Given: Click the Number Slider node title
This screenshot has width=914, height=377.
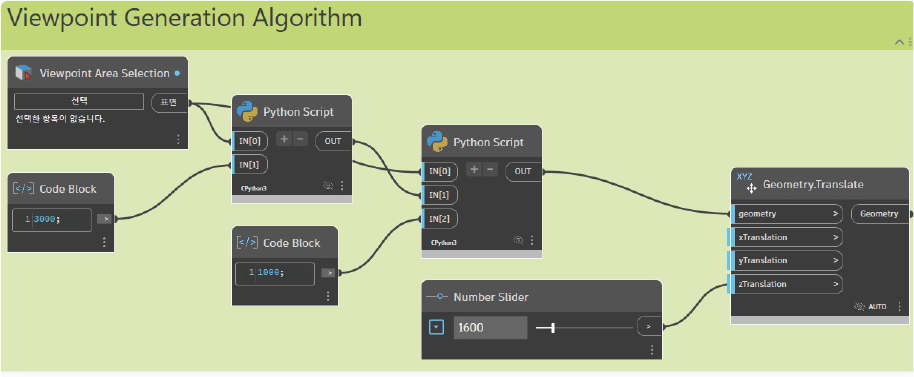Looking at the screenshot, I should click(x=491, y=297).
